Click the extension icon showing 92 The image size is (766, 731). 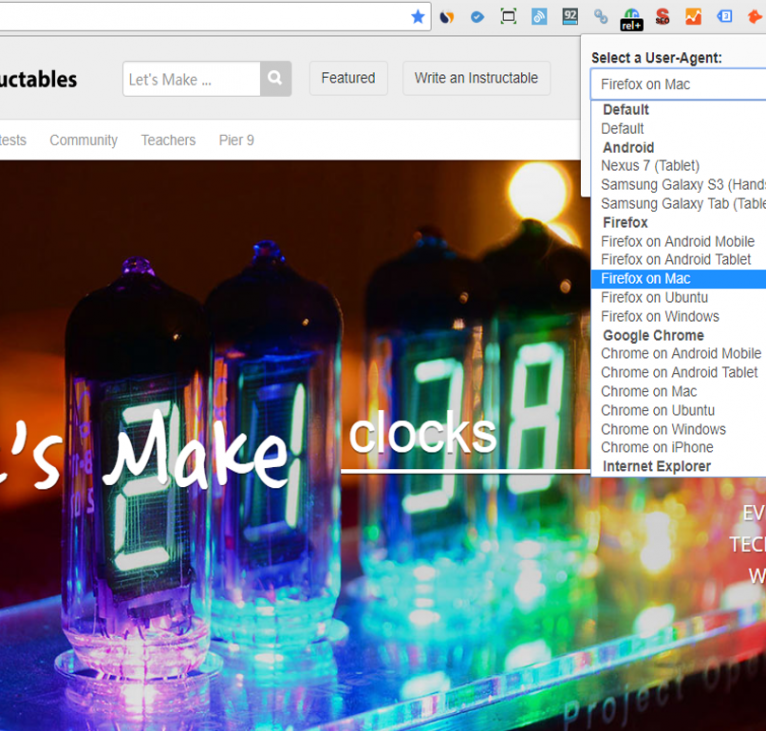(x=570, y=16)
